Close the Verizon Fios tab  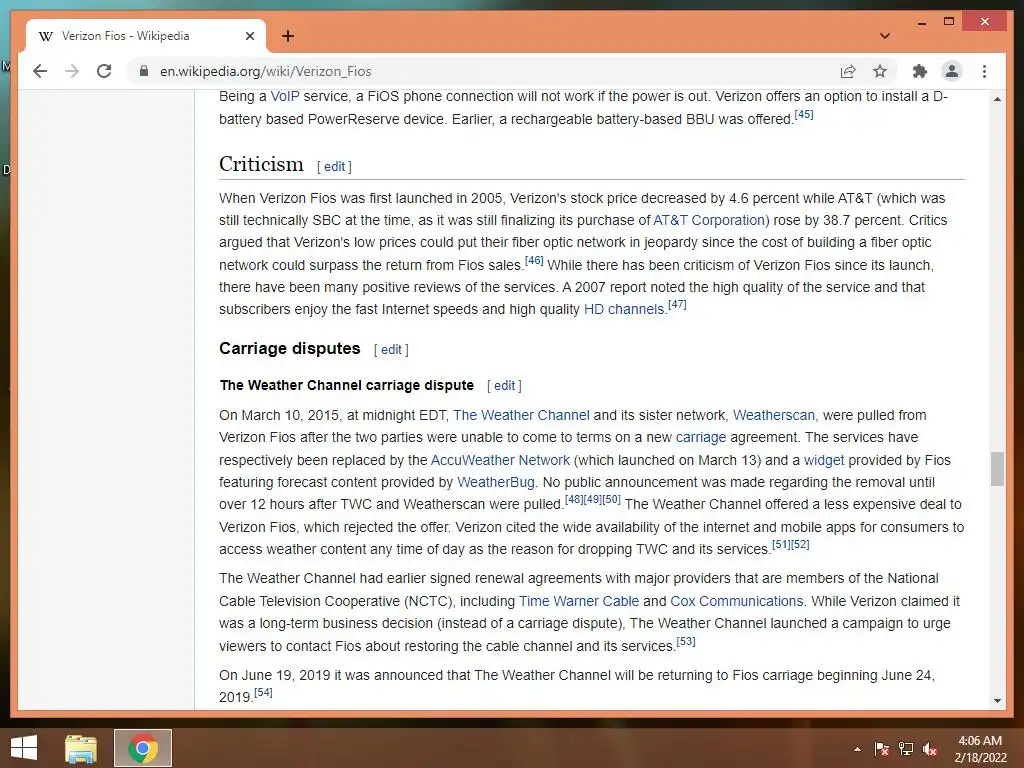tap(249, 36)
